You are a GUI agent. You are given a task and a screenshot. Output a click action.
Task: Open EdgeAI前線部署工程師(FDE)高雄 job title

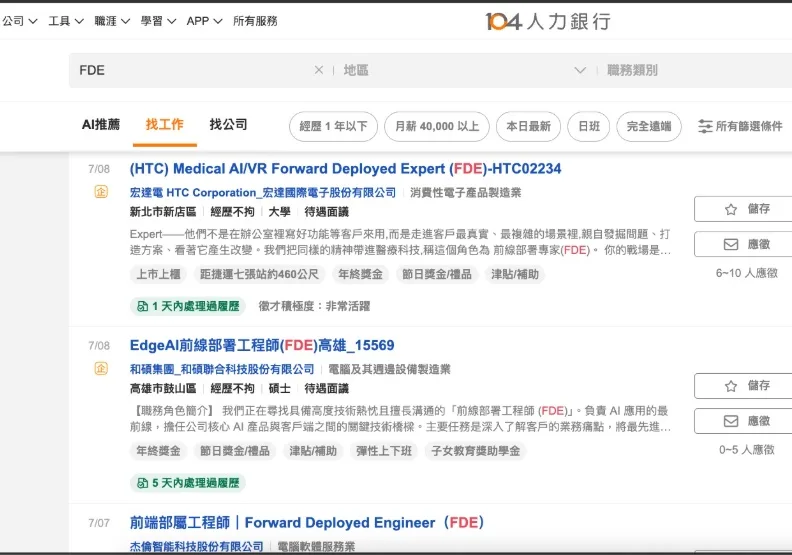(x=262, y=345)
